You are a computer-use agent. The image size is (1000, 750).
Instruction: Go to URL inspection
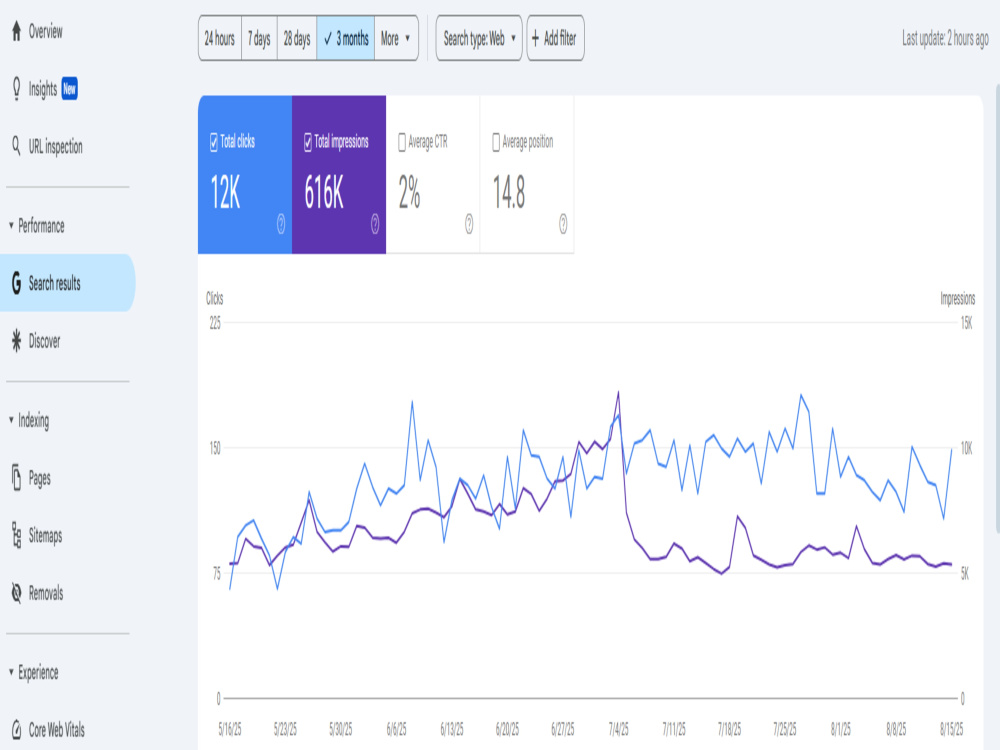tap(55, 147)
